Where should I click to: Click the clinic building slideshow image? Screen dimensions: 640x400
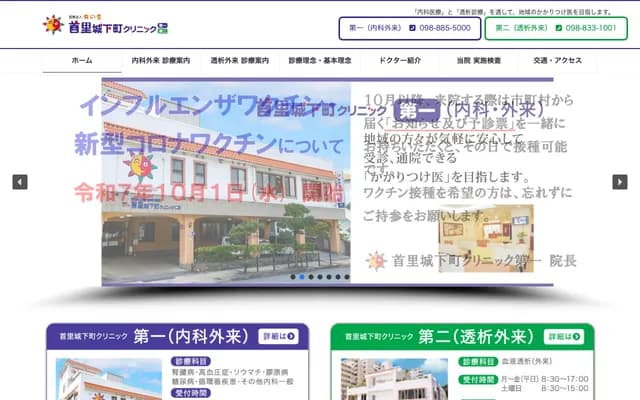click(226, 182)
